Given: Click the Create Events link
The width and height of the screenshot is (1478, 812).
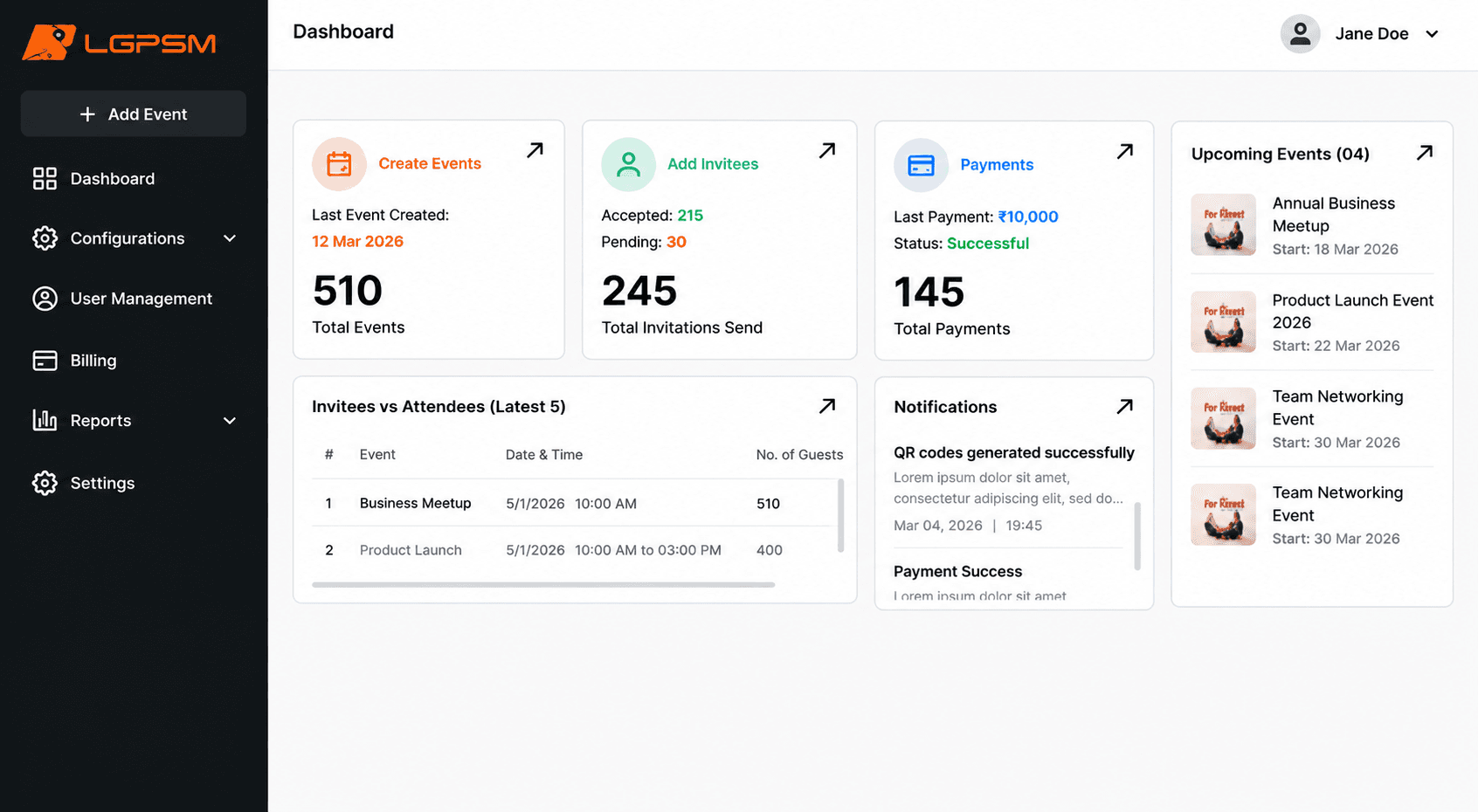Looking at the screenshot, I should pyautogui.click(x=430, y=164).
